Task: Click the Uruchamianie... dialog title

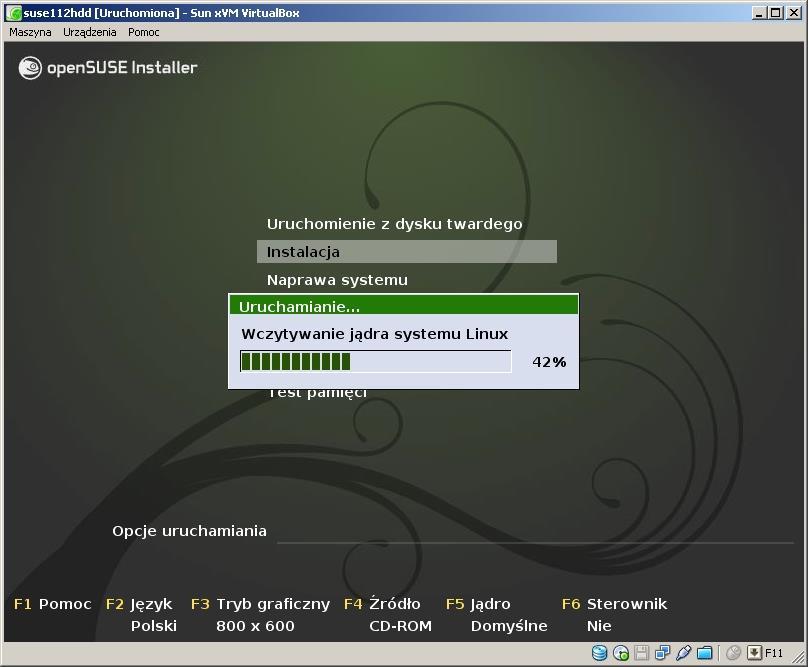Action: point(299,307)
